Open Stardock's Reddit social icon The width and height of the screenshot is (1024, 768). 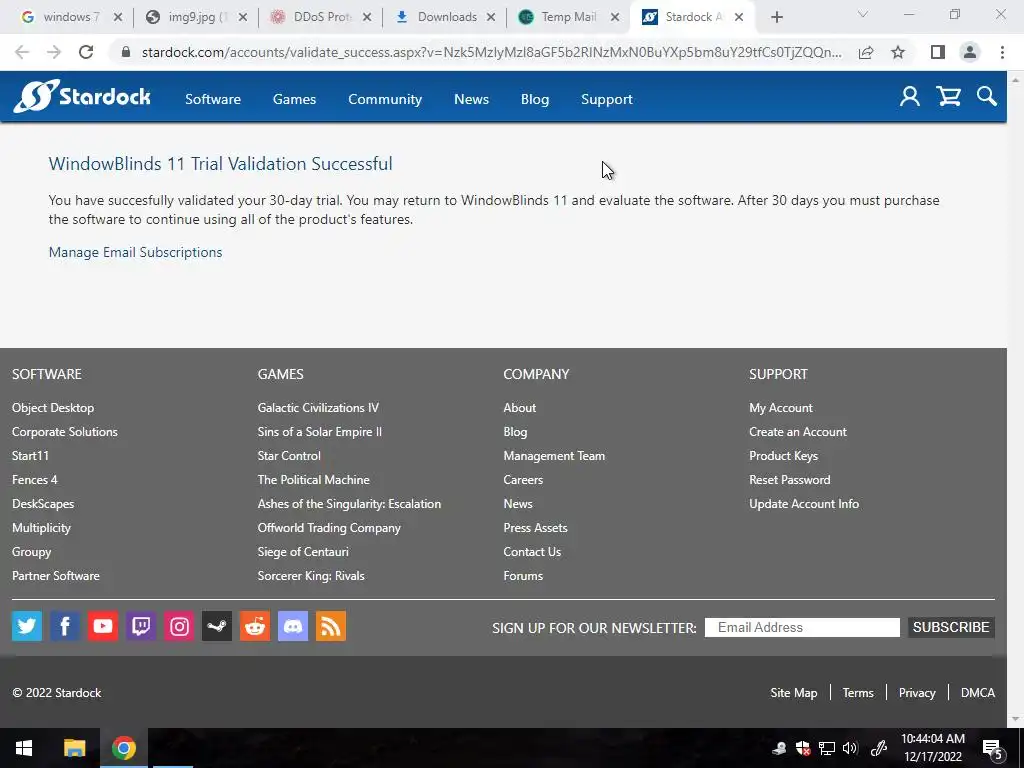pos(255,626)
